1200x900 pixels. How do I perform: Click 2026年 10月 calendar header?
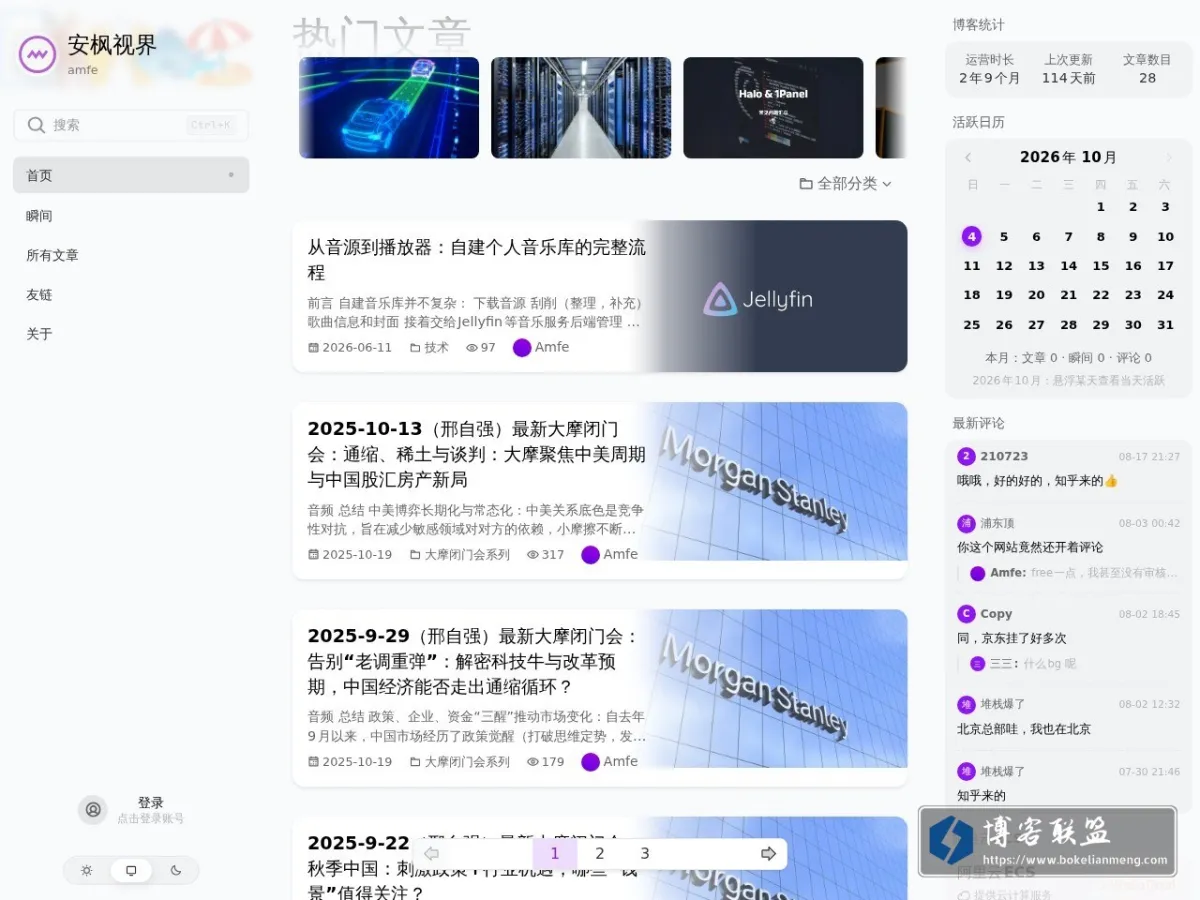(1068, 157)
